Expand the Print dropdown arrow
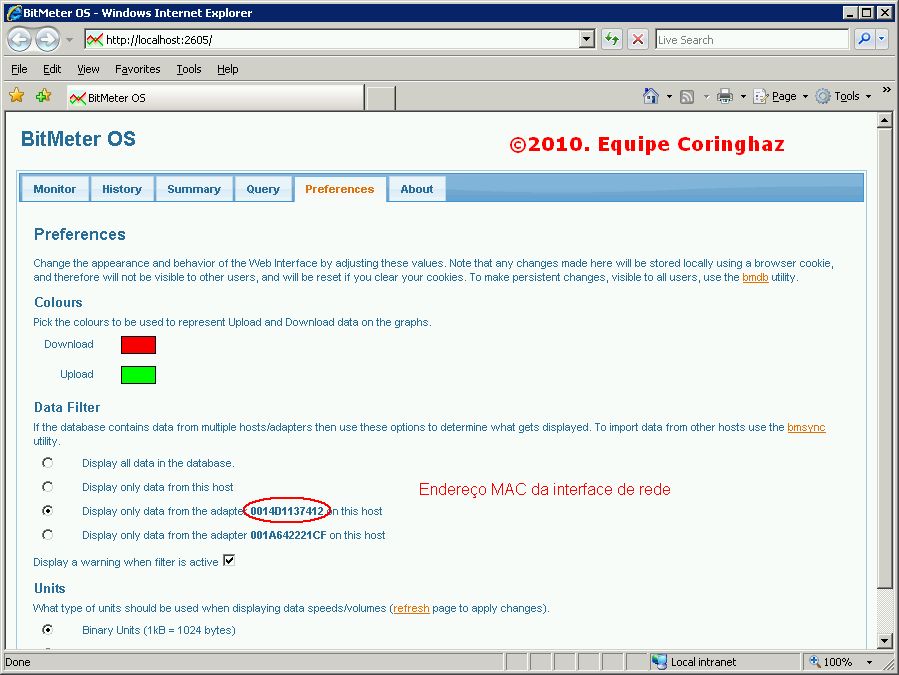The width and height of the screenshot is (899, 675). click(743, 96)
